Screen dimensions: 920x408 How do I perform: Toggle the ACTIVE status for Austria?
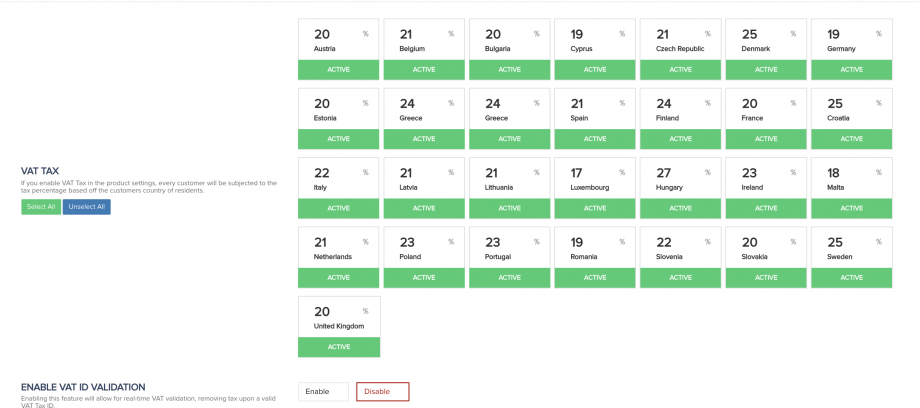pyautogui.click(x=338, y=70)
